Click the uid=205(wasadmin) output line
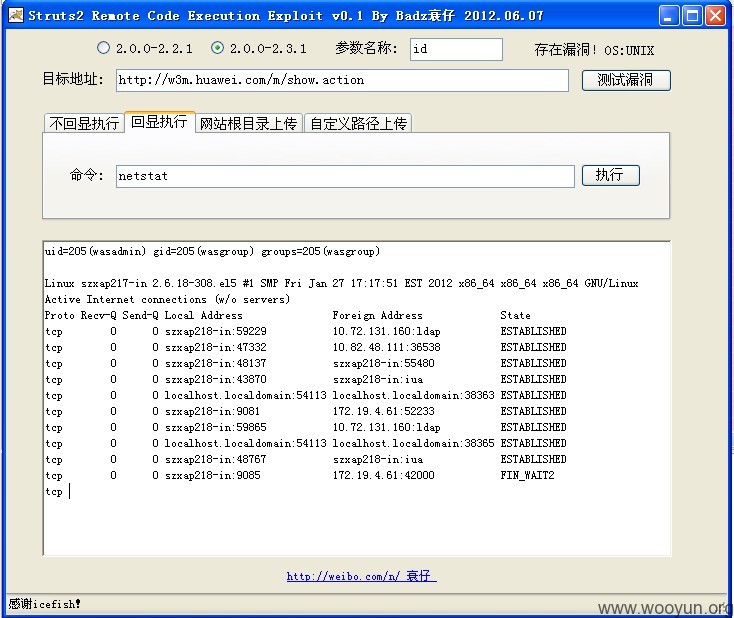 [x=212, y=251]
